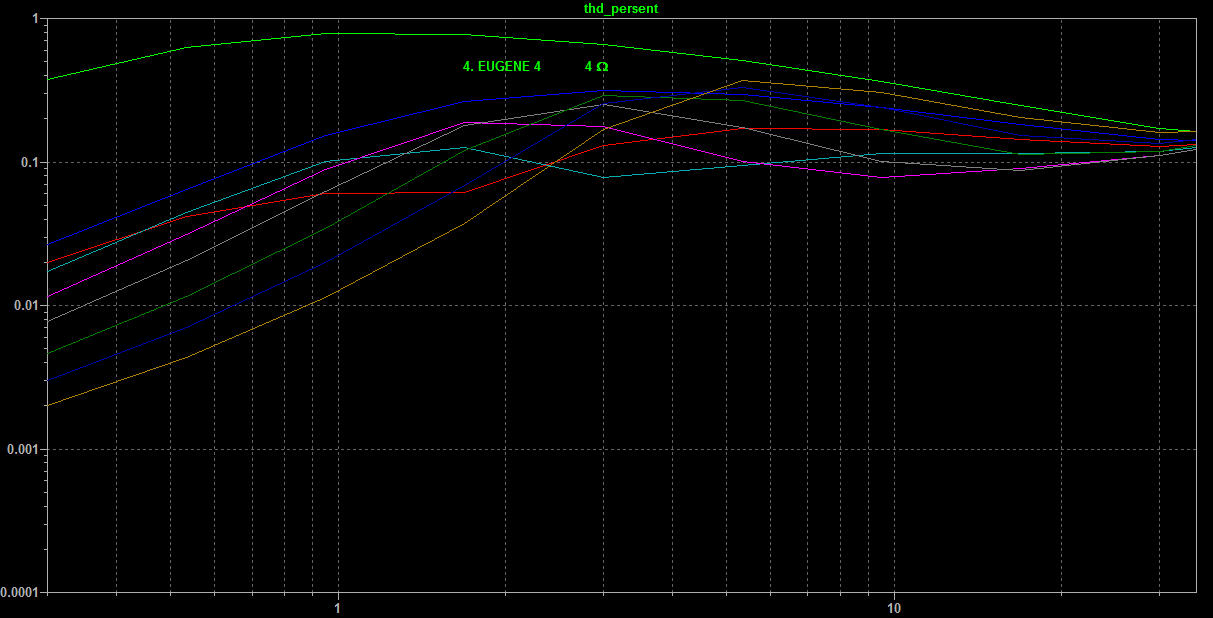Click the 0.001 vertical axis label

(x=24, y=450)
